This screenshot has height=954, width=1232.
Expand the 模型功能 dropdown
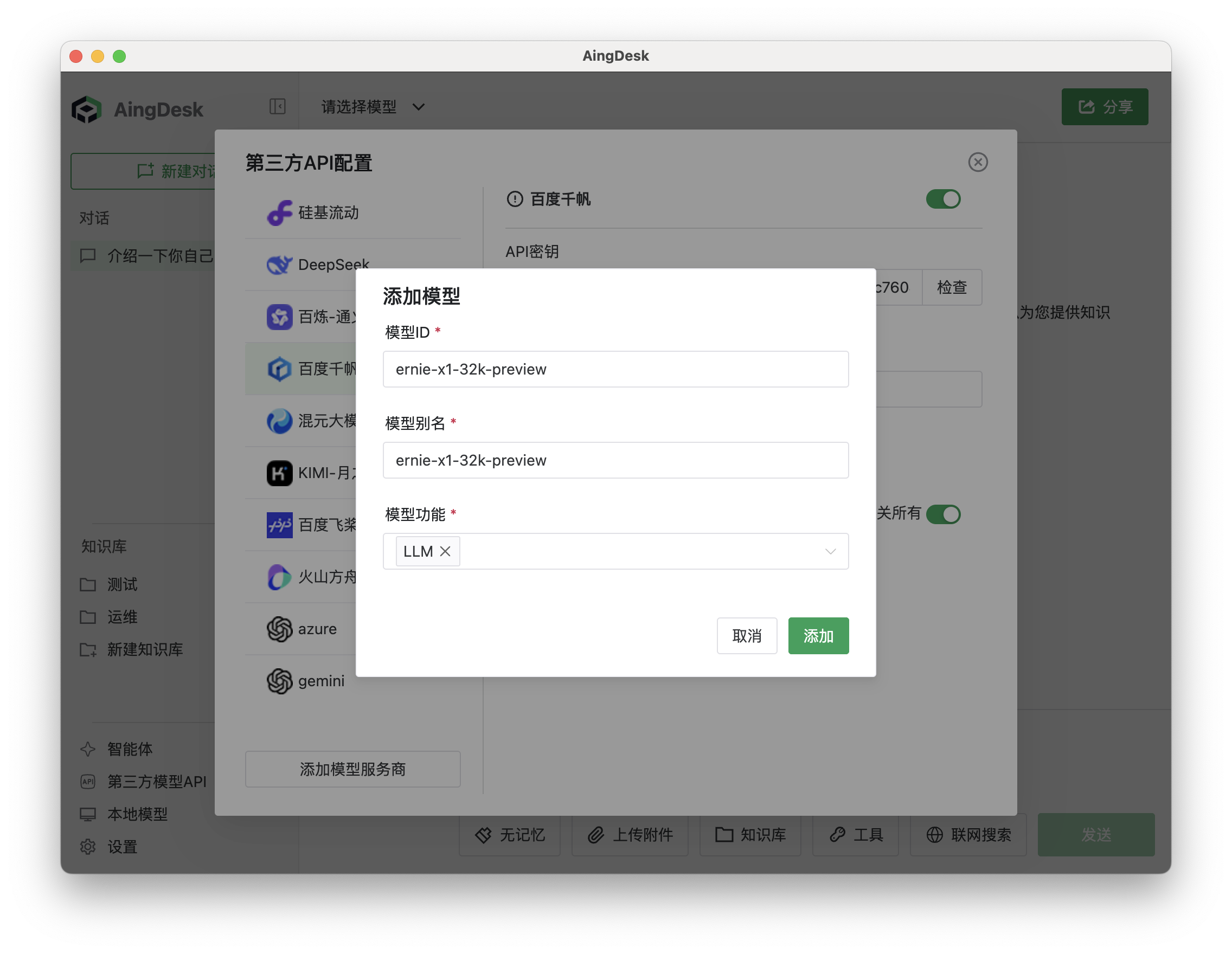(x=829, y=551)
